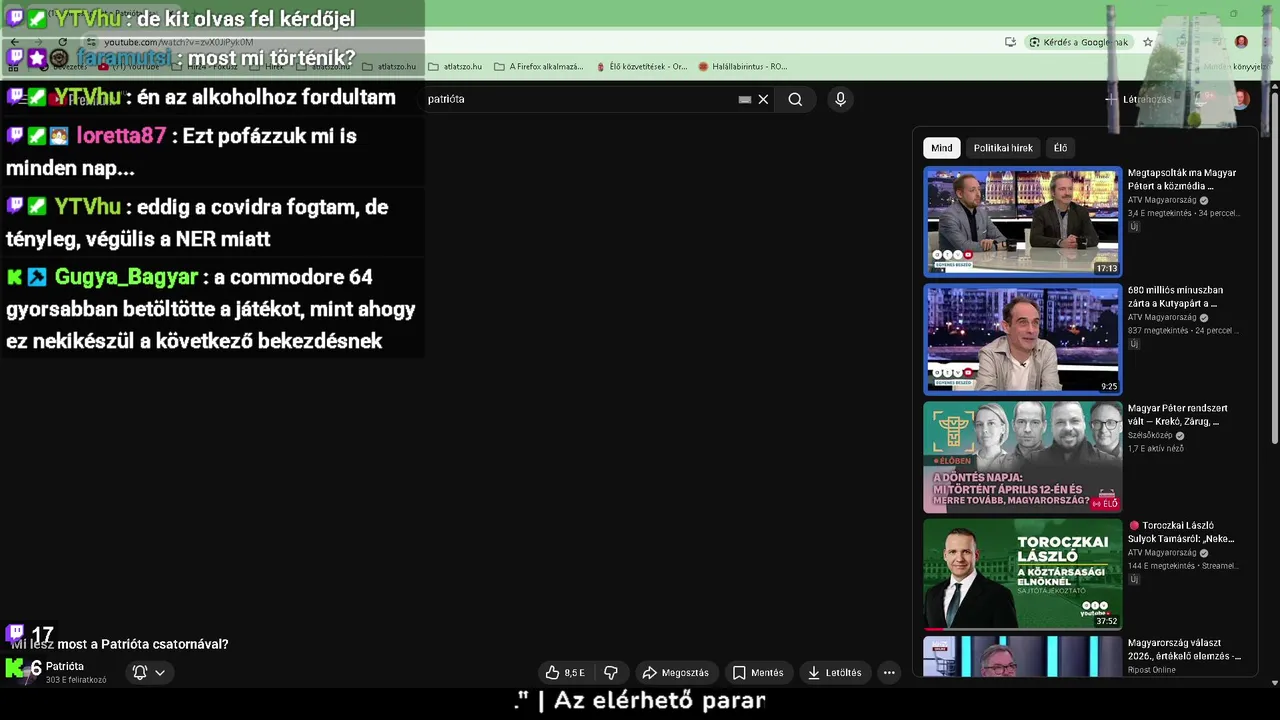The width and height of the screenshot is (1280, 720).
Task: Open the Toroczkai László video thumbnail
Action: [1022, 574]
